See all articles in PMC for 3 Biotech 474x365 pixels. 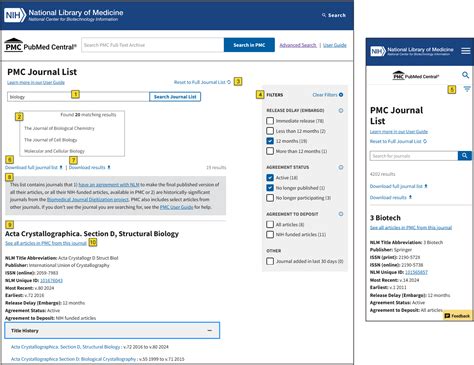[411, 228]
